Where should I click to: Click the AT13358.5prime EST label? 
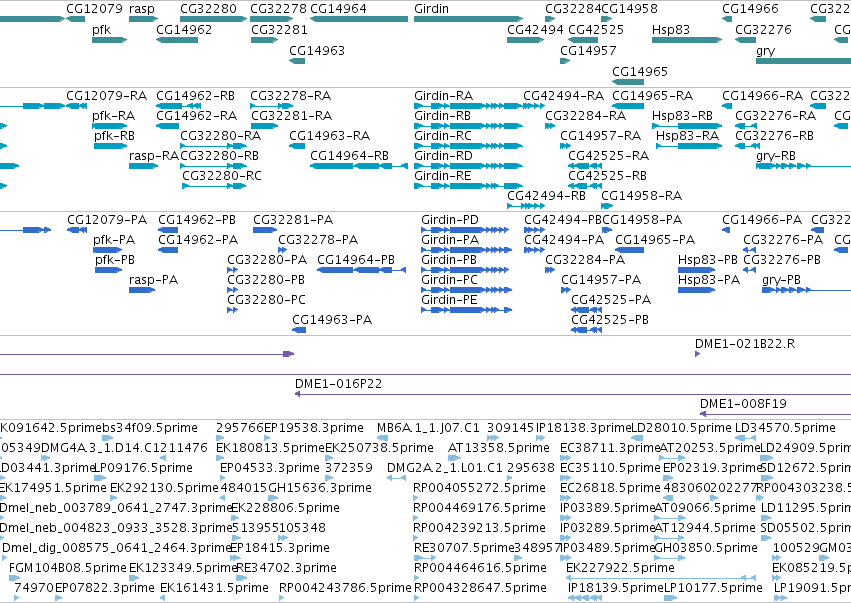point(499,448)
